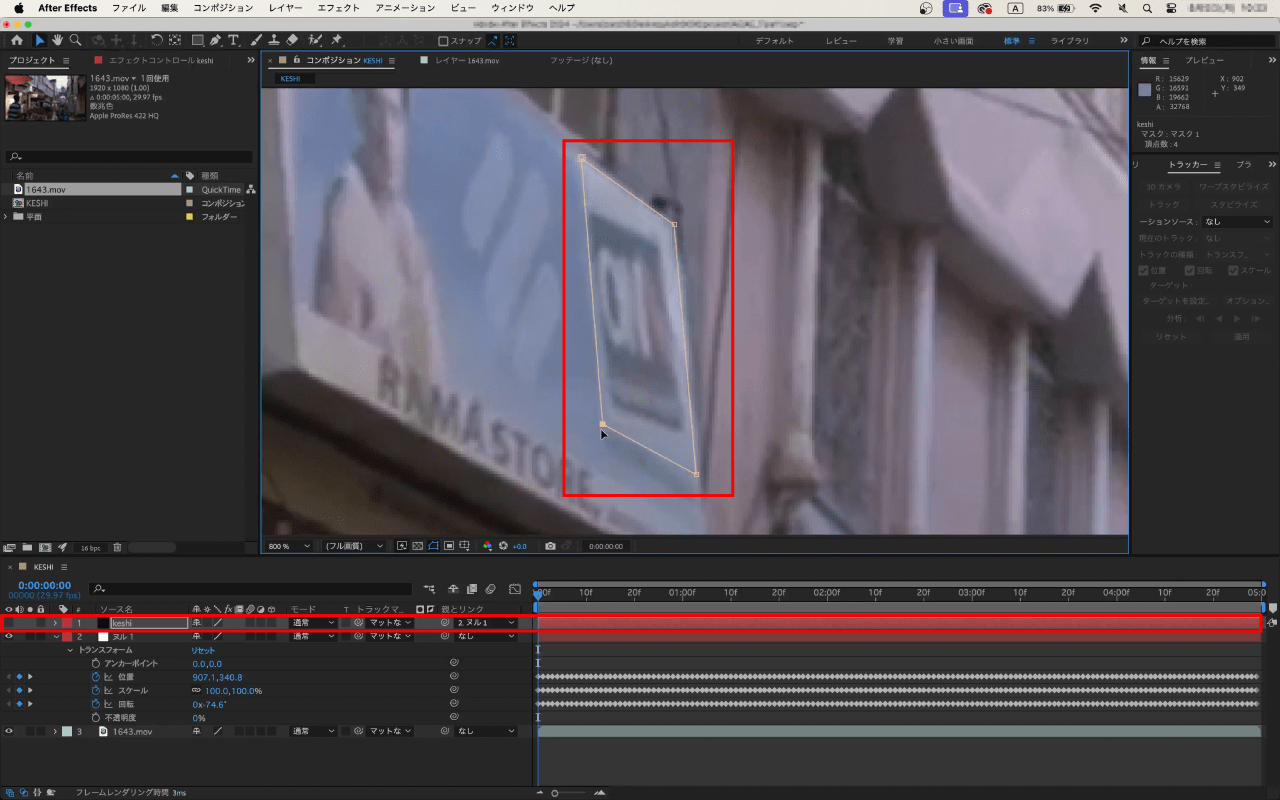Select the Pen tool

pyautogui.click(x=215, y=41)
